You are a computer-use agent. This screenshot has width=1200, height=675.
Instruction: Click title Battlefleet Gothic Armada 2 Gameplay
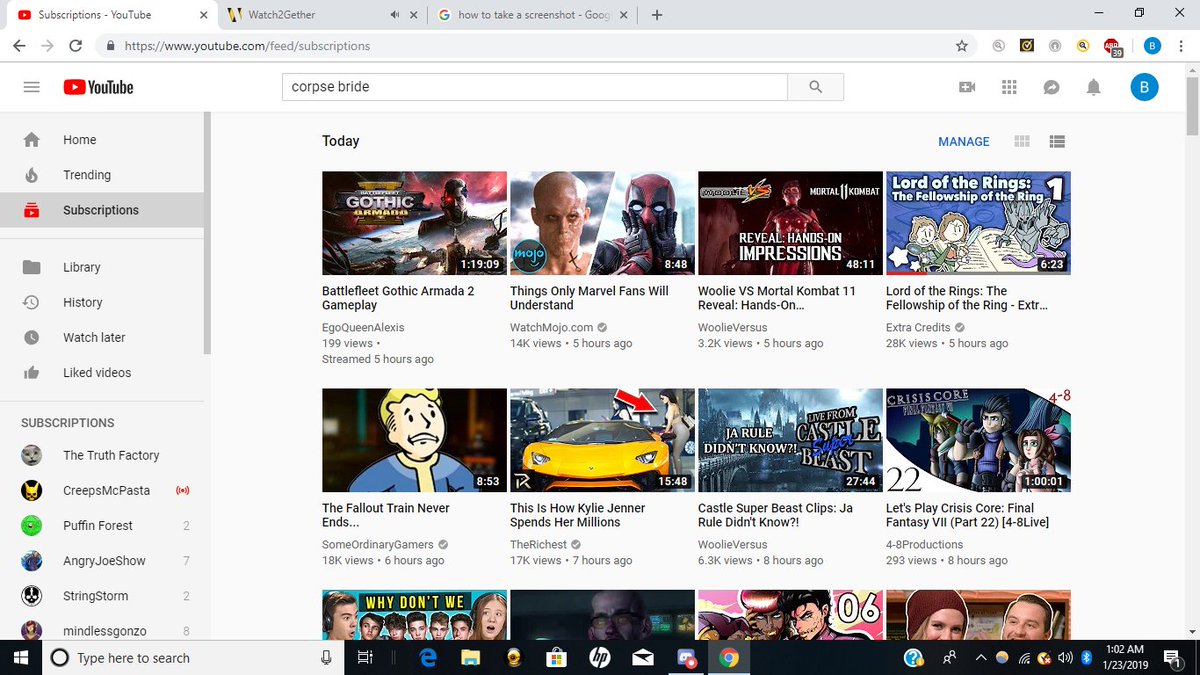pyautogui.click(x=398, y=298)
